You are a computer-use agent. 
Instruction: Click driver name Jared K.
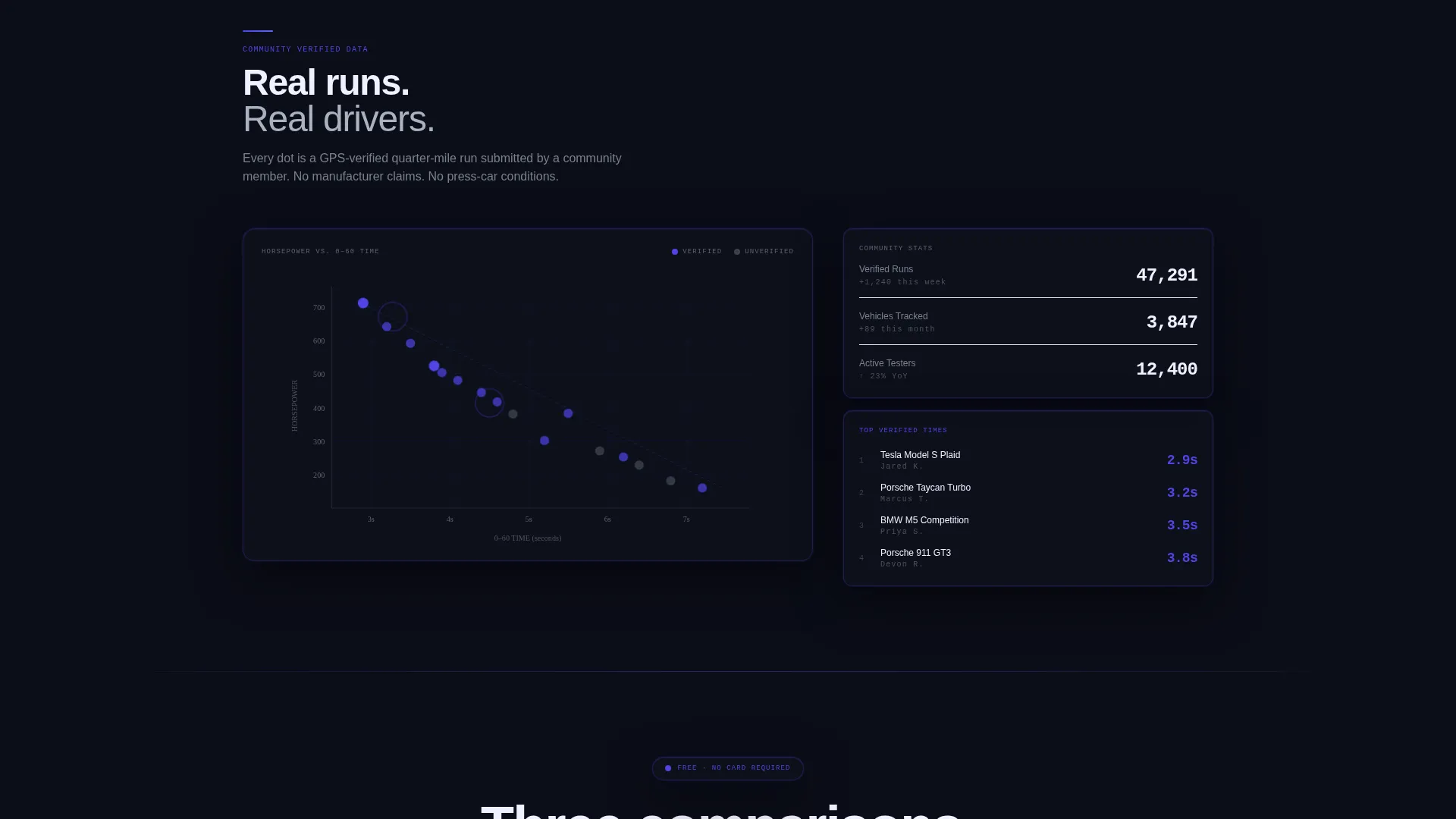click(902, 466)
